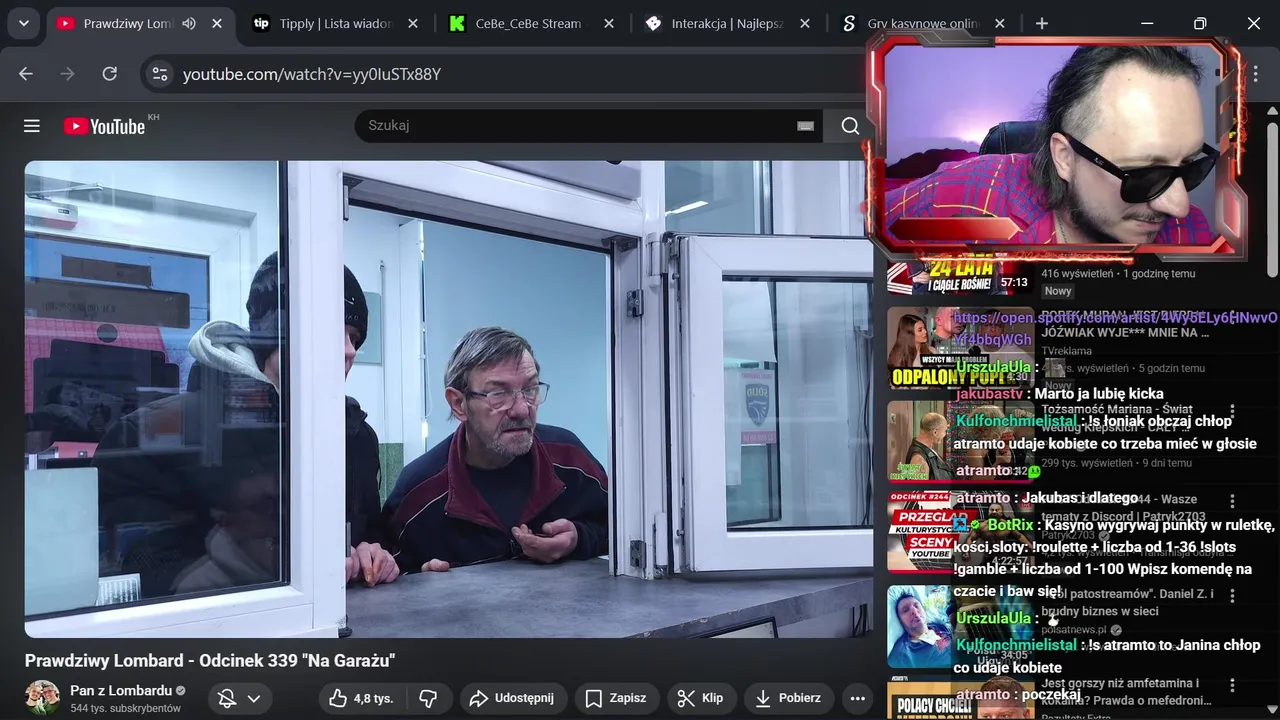Click the Prawdziwy Lombard video player
Screen dimensions: 1280x720
click(449, 399)
